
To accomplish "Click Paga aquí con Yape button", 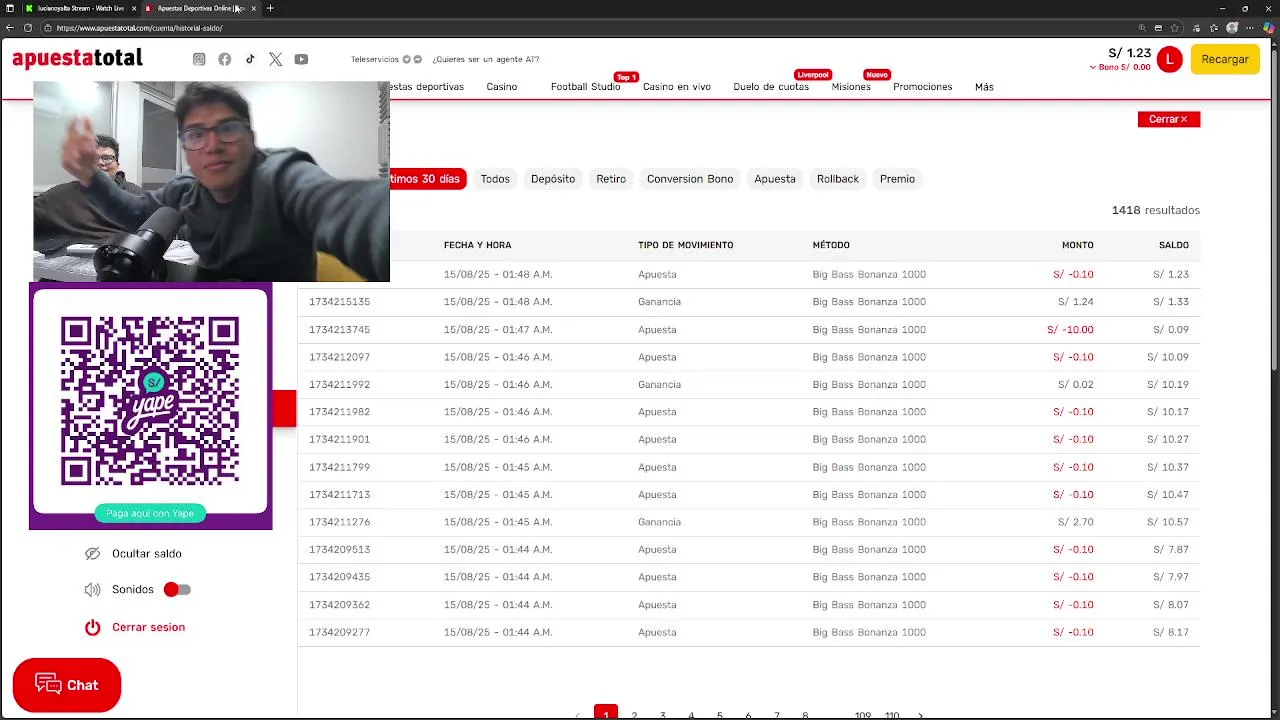I will point(150,513).
